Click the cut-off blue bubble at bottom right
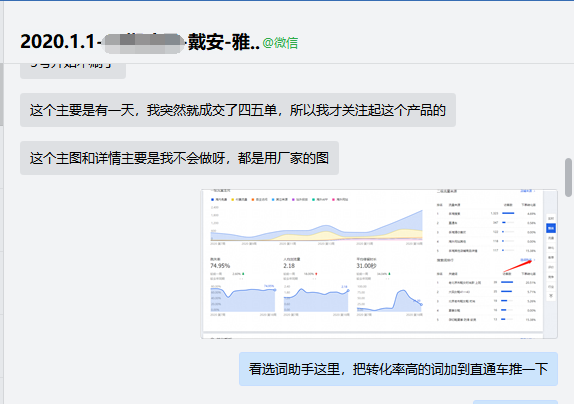Screen dimensions: 574x404 515,402
